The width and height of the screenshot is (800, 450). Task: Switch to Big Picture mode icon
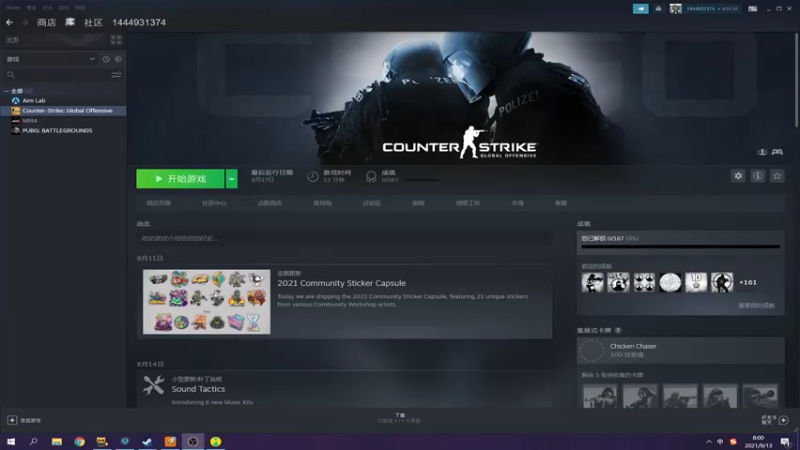753,9
